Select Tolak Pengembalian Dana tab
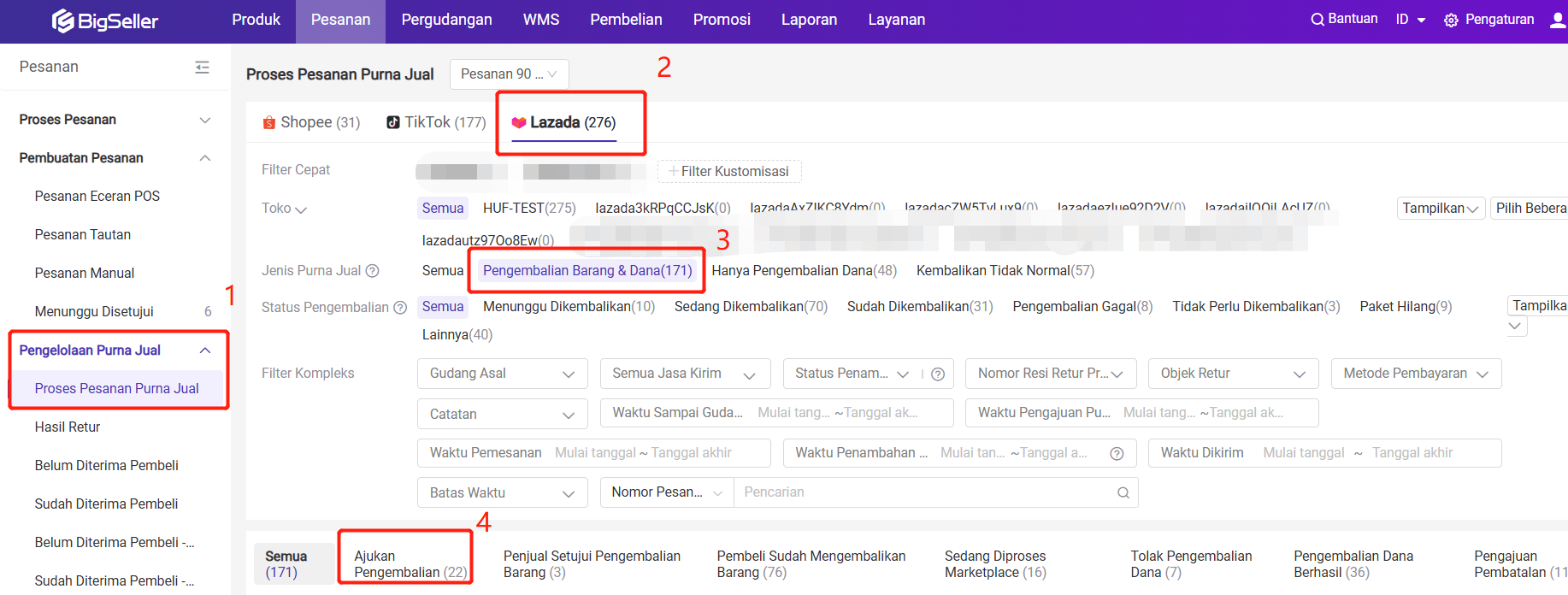 [x=1191, y=564]
